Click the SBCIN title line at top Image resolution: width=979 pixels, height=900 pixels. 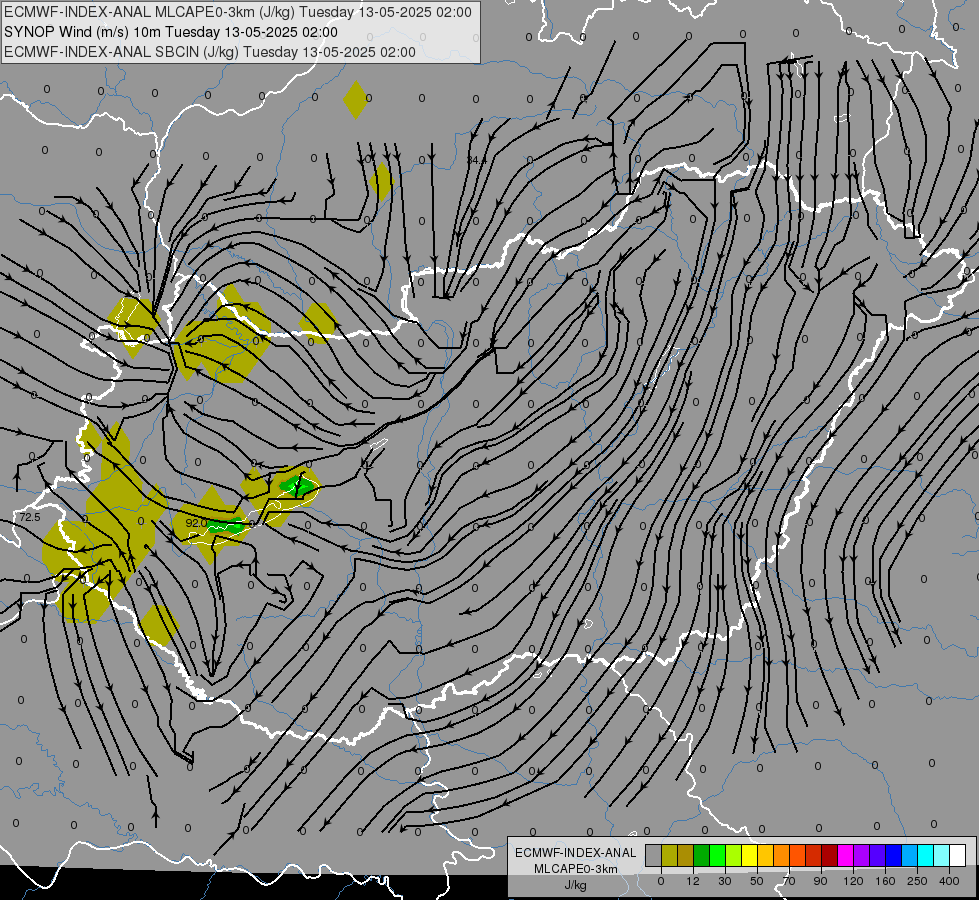coord(210,52)
